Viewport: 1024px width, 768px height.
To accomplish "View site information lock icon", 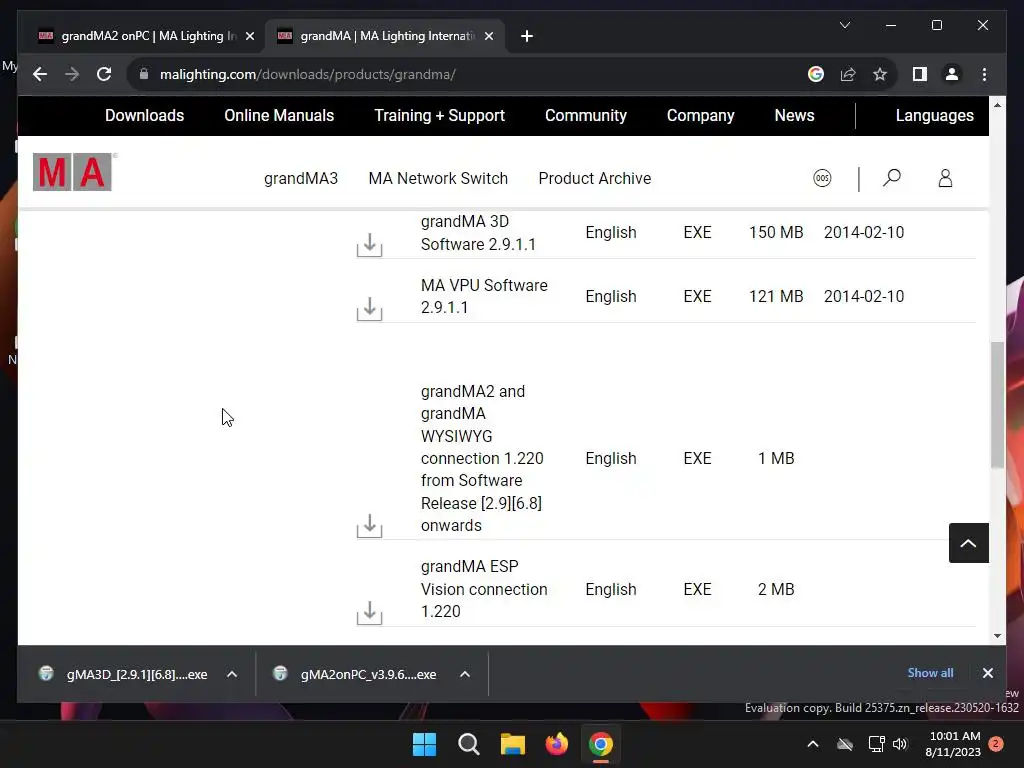I will tap(144, 74).
